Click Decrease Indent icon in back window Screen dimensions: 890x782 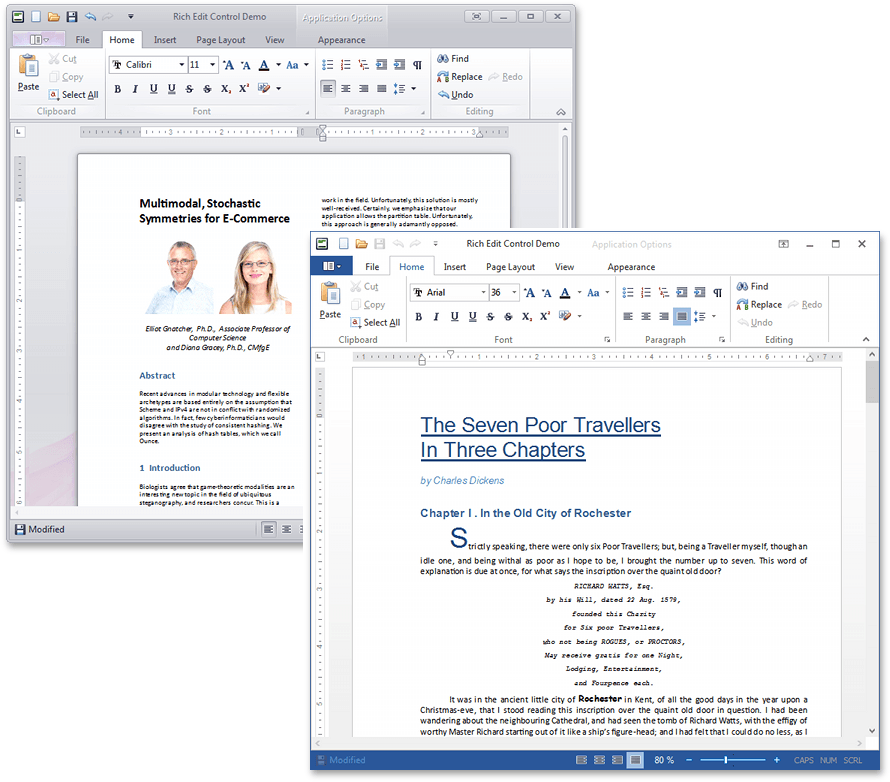tap(381, 65)
